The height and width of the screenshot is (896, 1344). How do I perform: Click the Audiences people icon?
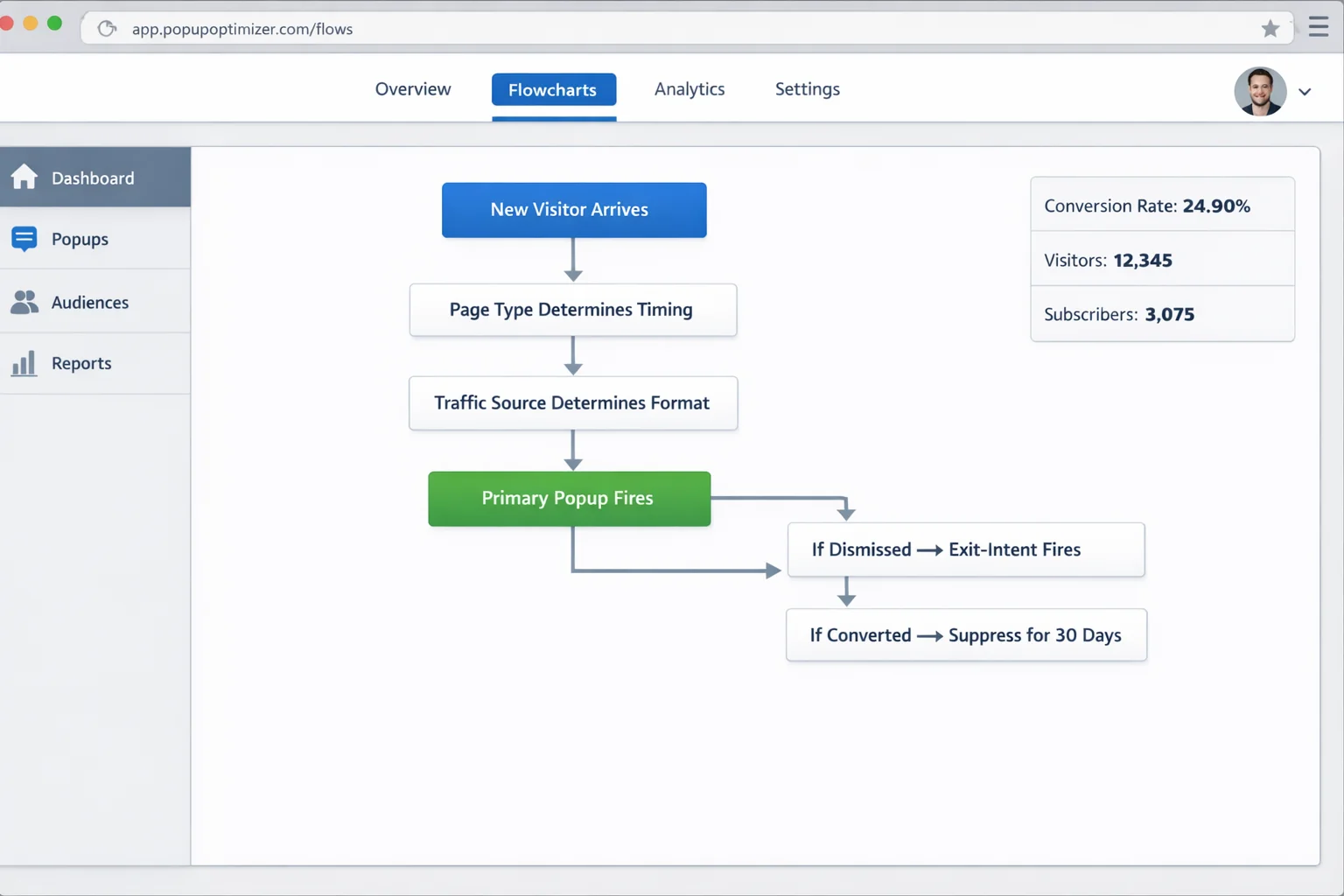tap(24, 301)
